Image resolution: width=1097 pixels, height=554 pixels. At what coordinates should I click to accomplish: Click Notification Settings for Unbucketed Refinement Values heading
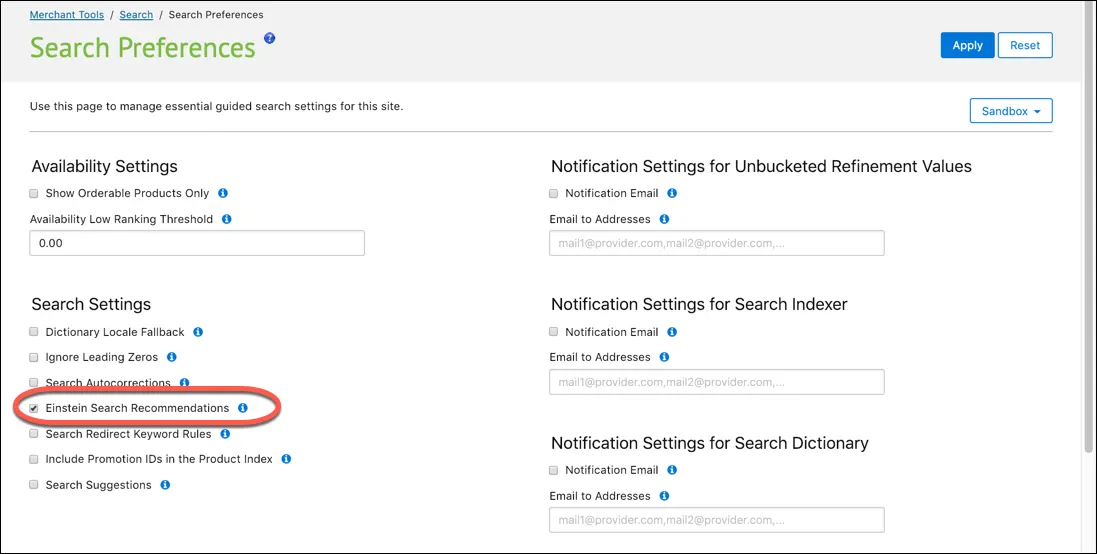pyautogui.click(x=761, y=166)
